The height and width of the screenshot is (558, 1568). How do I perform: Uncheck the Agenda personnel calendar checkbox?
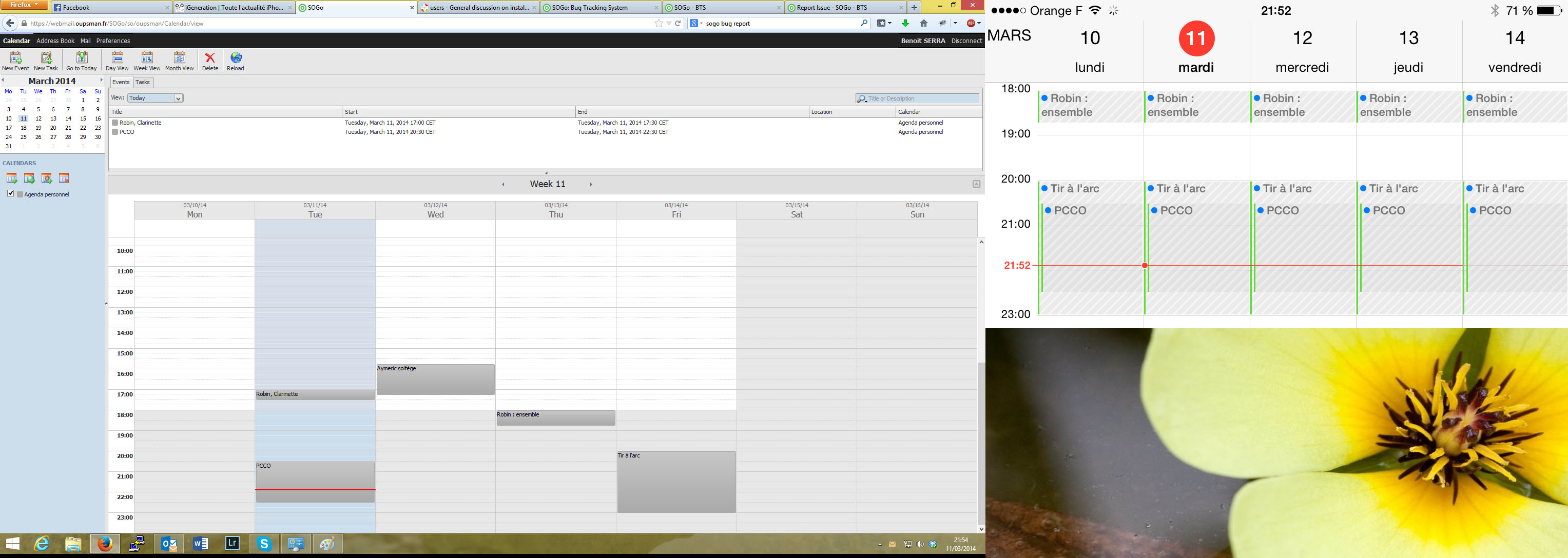[x=10, y=193]
